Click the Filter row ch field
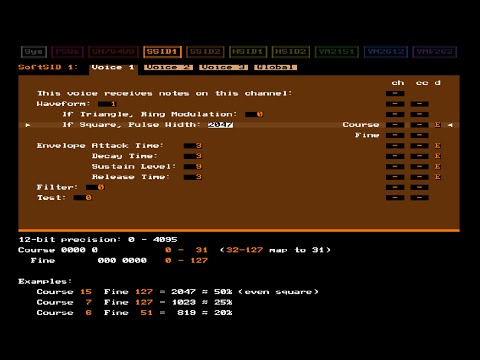 click(x=395, y=187)
